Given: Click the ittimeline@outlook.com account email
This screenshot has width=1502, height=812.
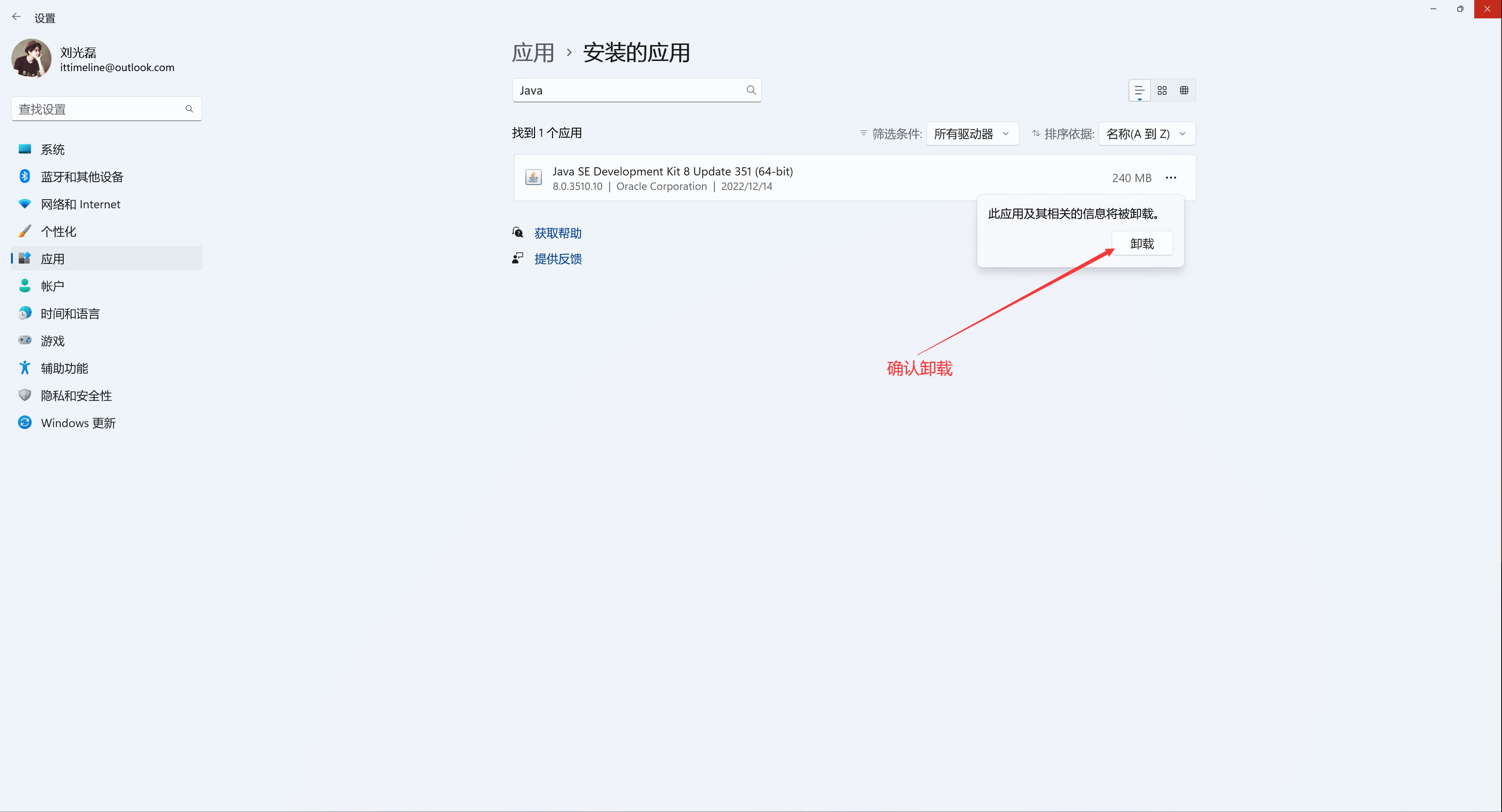Looking at the screenshot, I should tap(117, 68).
